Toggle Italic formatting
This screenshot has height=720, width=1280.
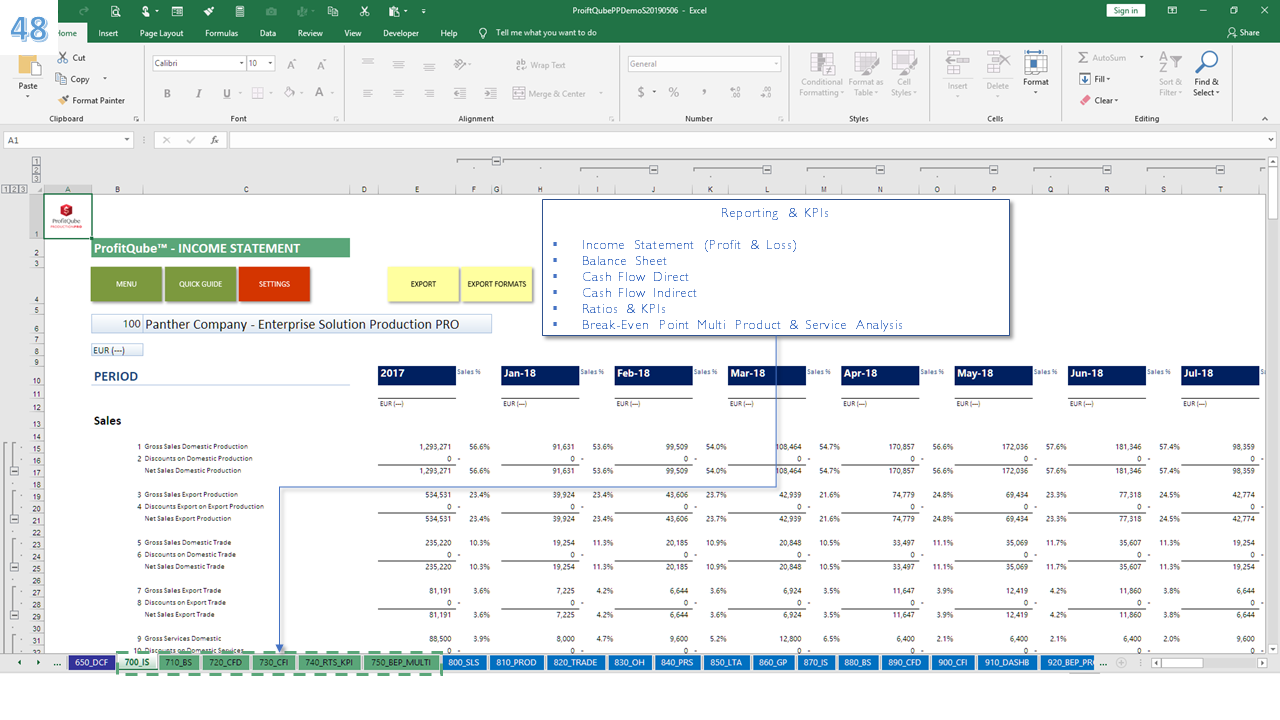tap(197, 93)
